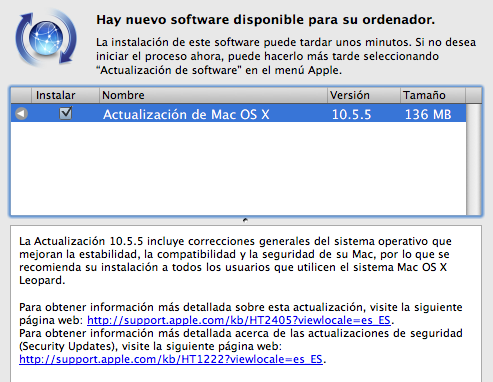Click the 10.5.5 version cell

click(x=351, y=114)
